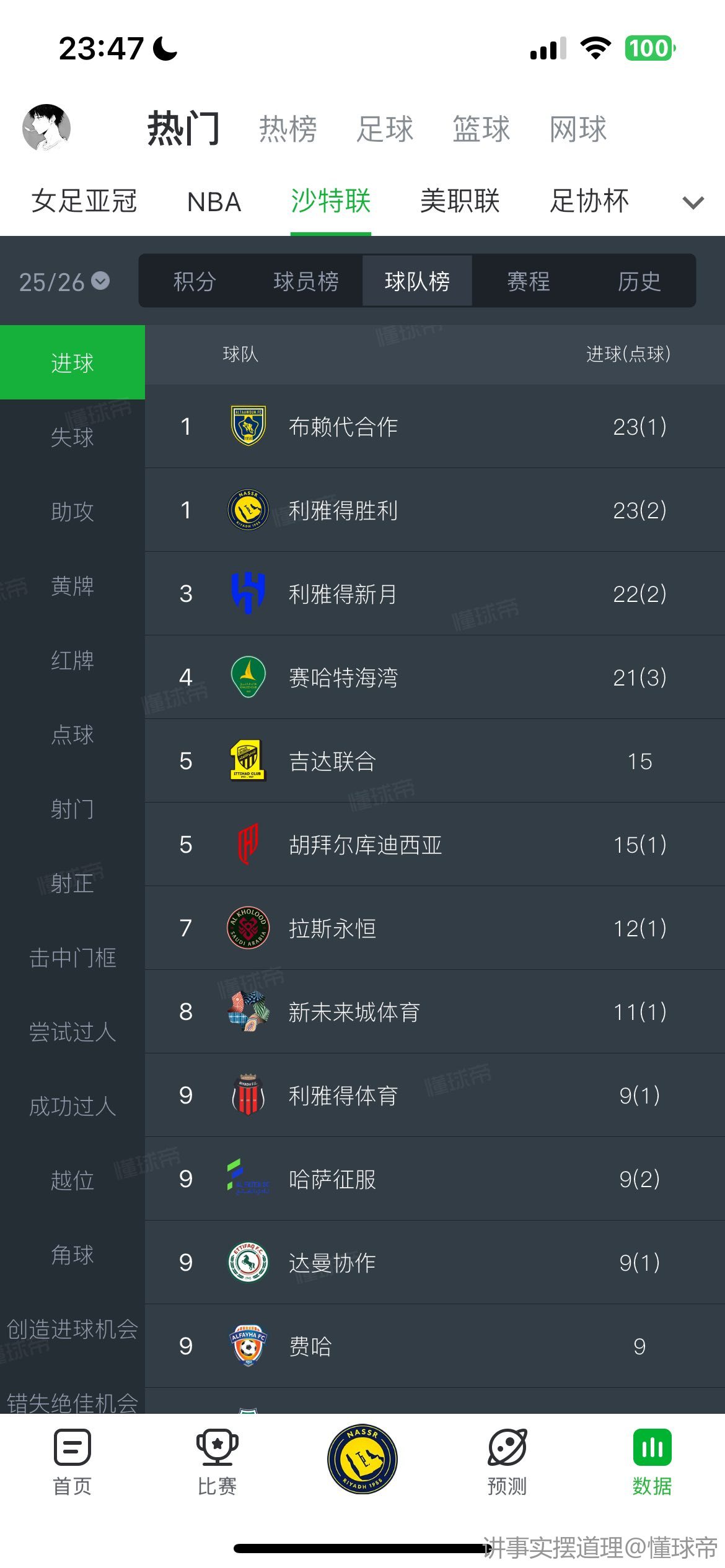Open the 赛程 schedule tab
Screen dimensions: 725x1568
(x=528, y=282)
